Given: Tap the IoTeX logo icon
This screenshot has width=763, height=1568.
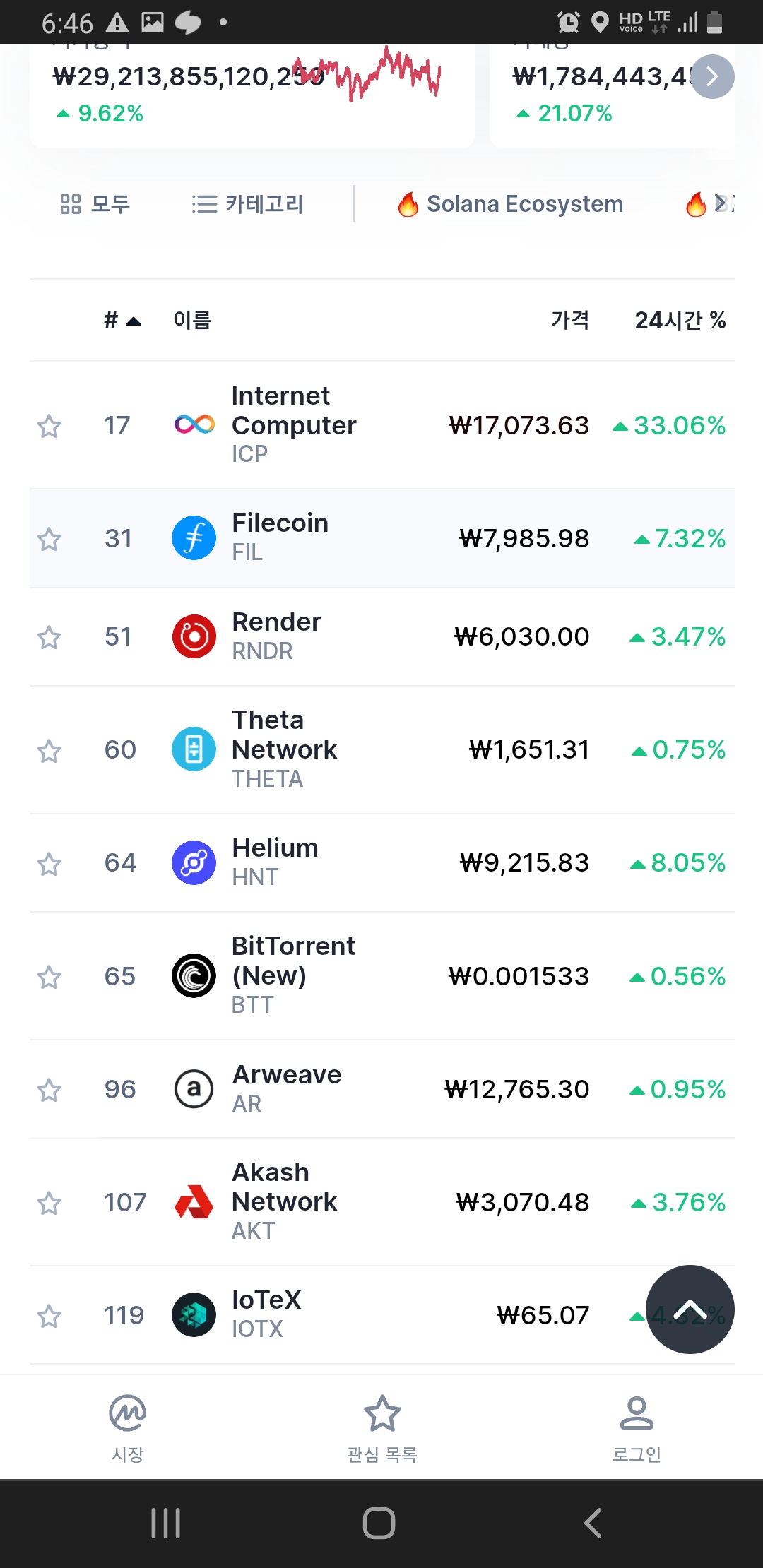Looking at the screenshot, I should point(194,1315).
